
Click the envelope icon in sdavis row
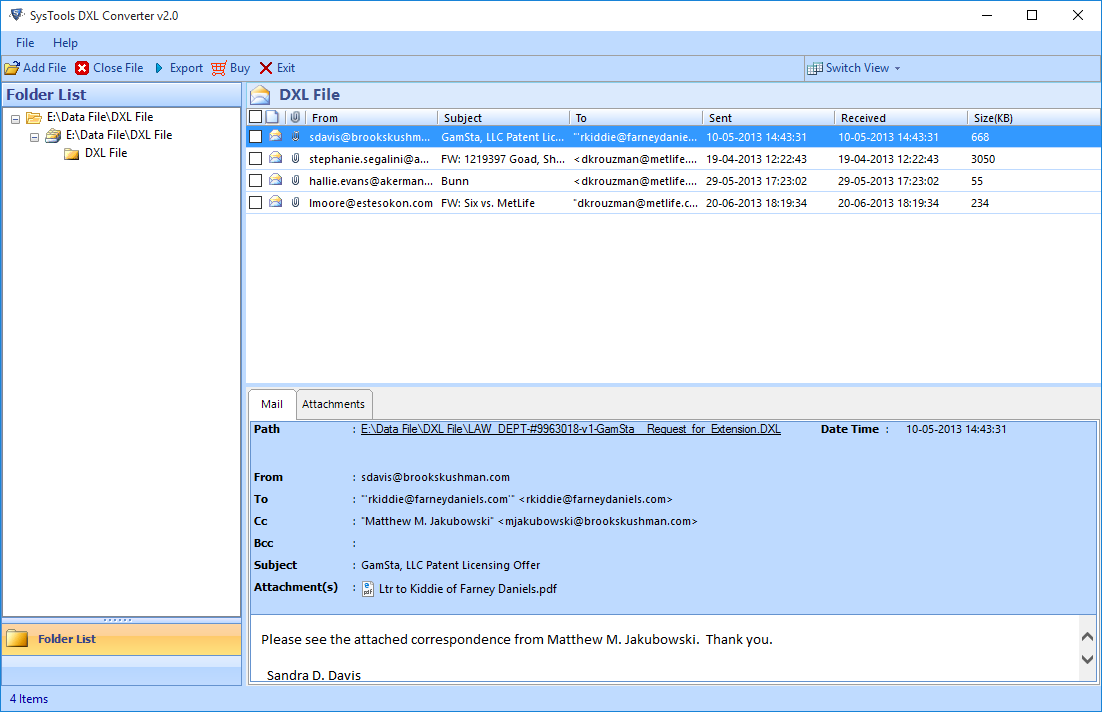coord(276,136)
